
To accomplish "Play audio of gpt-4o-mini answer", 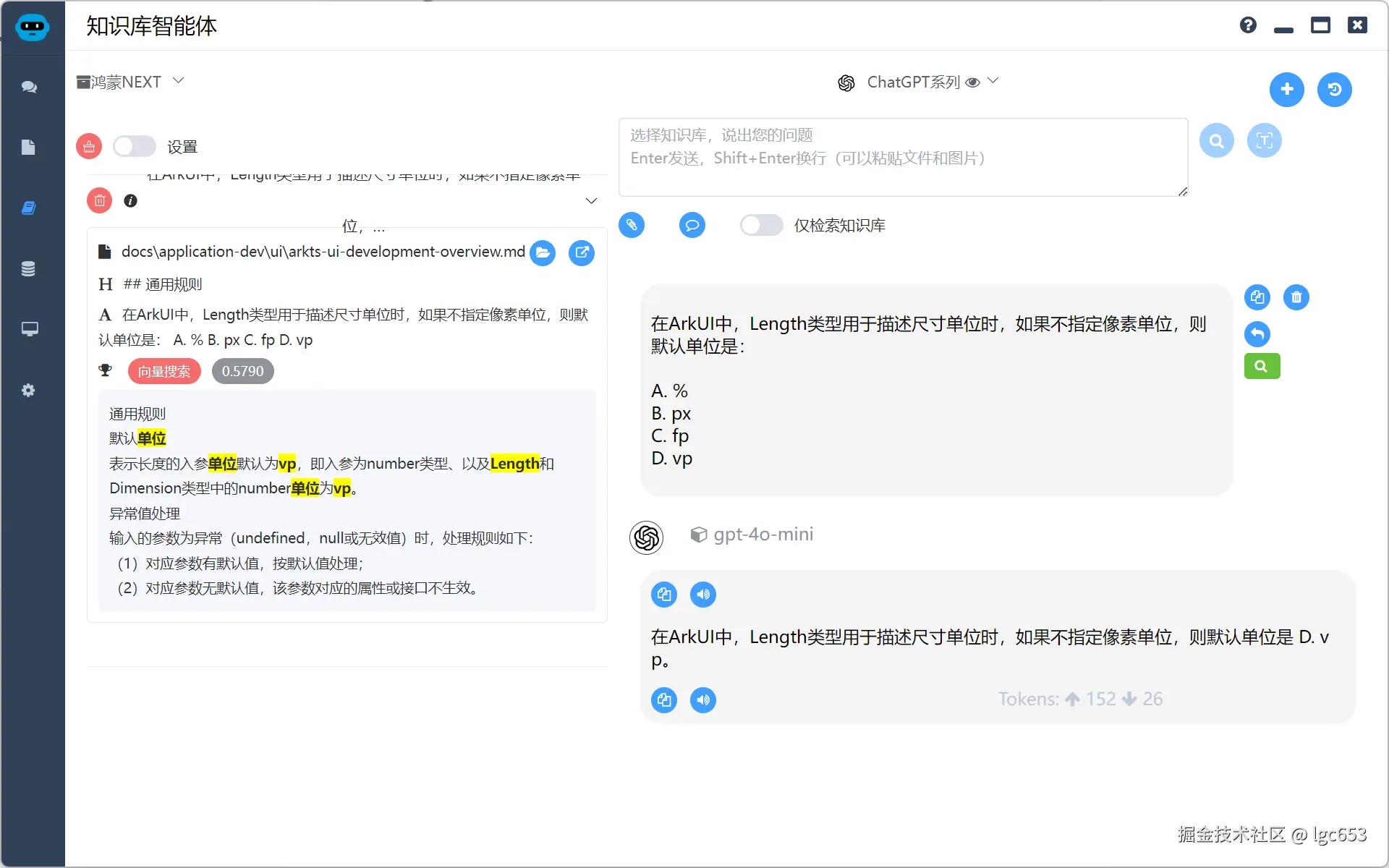I will [702, 595].
